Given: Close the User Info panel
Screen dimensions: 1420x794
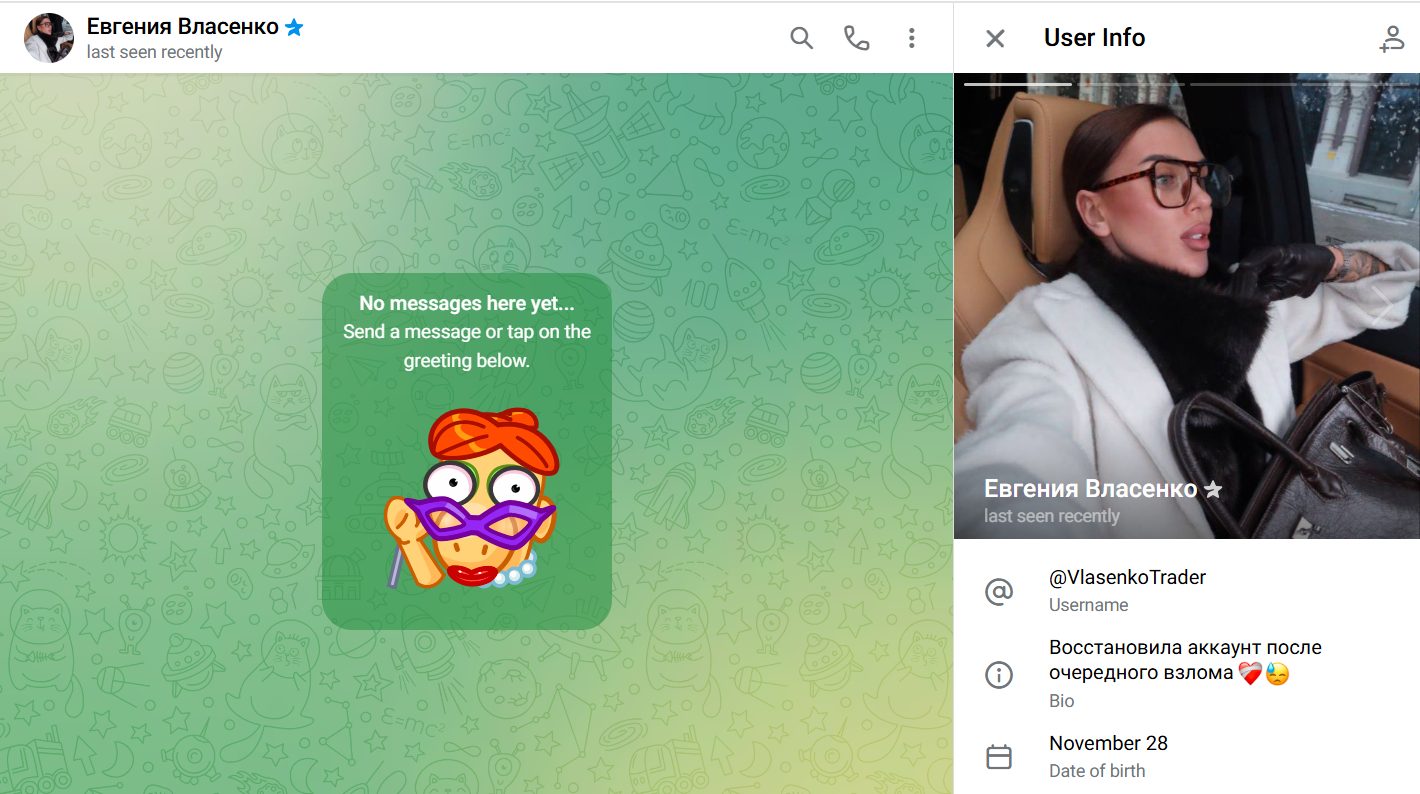Looking at the screenshot, I should tap(995, 38).
